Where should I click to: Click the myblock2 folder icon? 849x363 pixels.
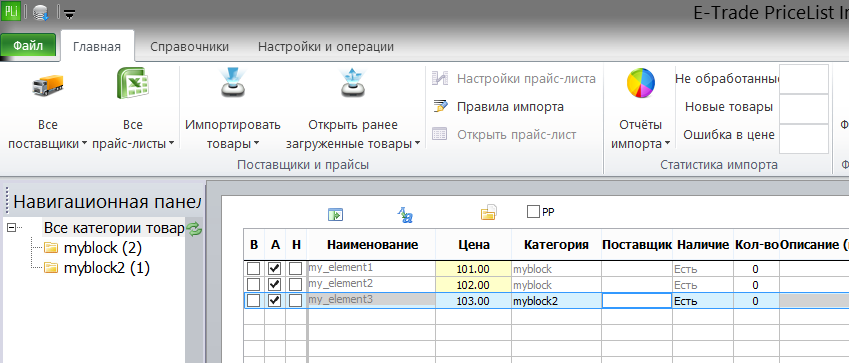[x=51, y=268]
